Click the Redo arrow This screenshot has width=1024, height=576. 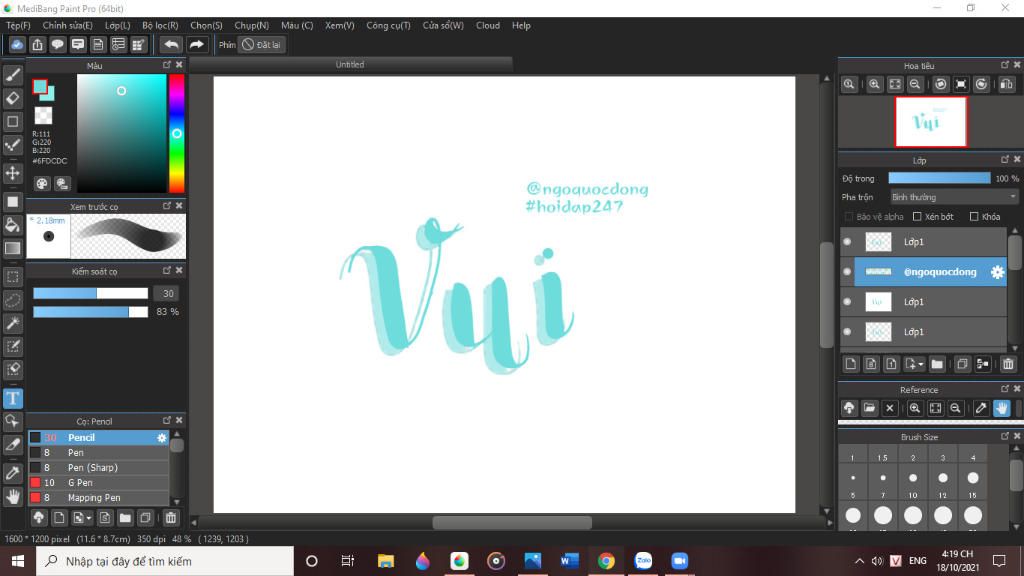coord(196,44)
